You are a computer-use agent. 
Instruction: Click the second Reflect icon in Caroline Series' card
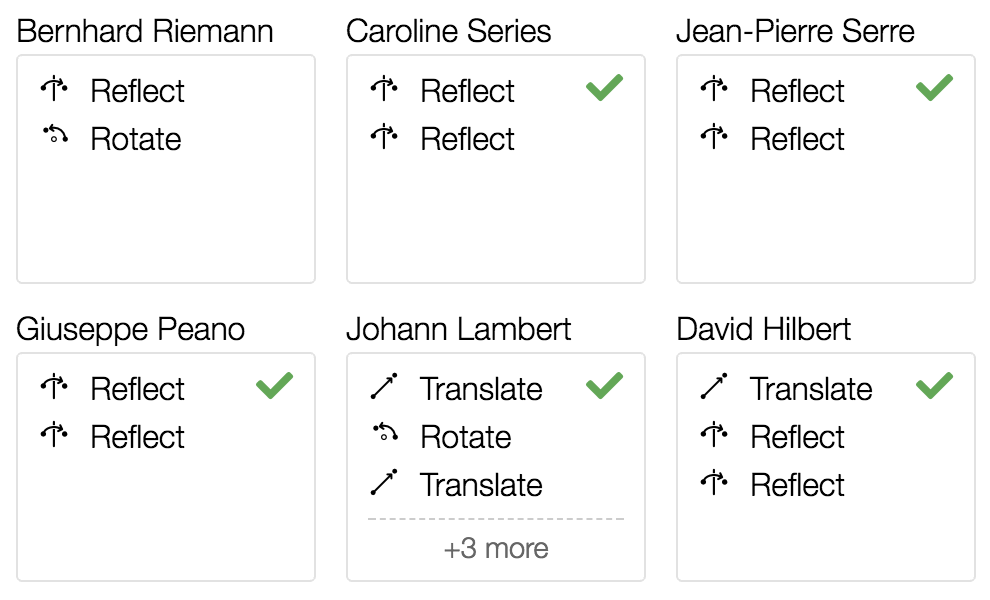point(384,138)
